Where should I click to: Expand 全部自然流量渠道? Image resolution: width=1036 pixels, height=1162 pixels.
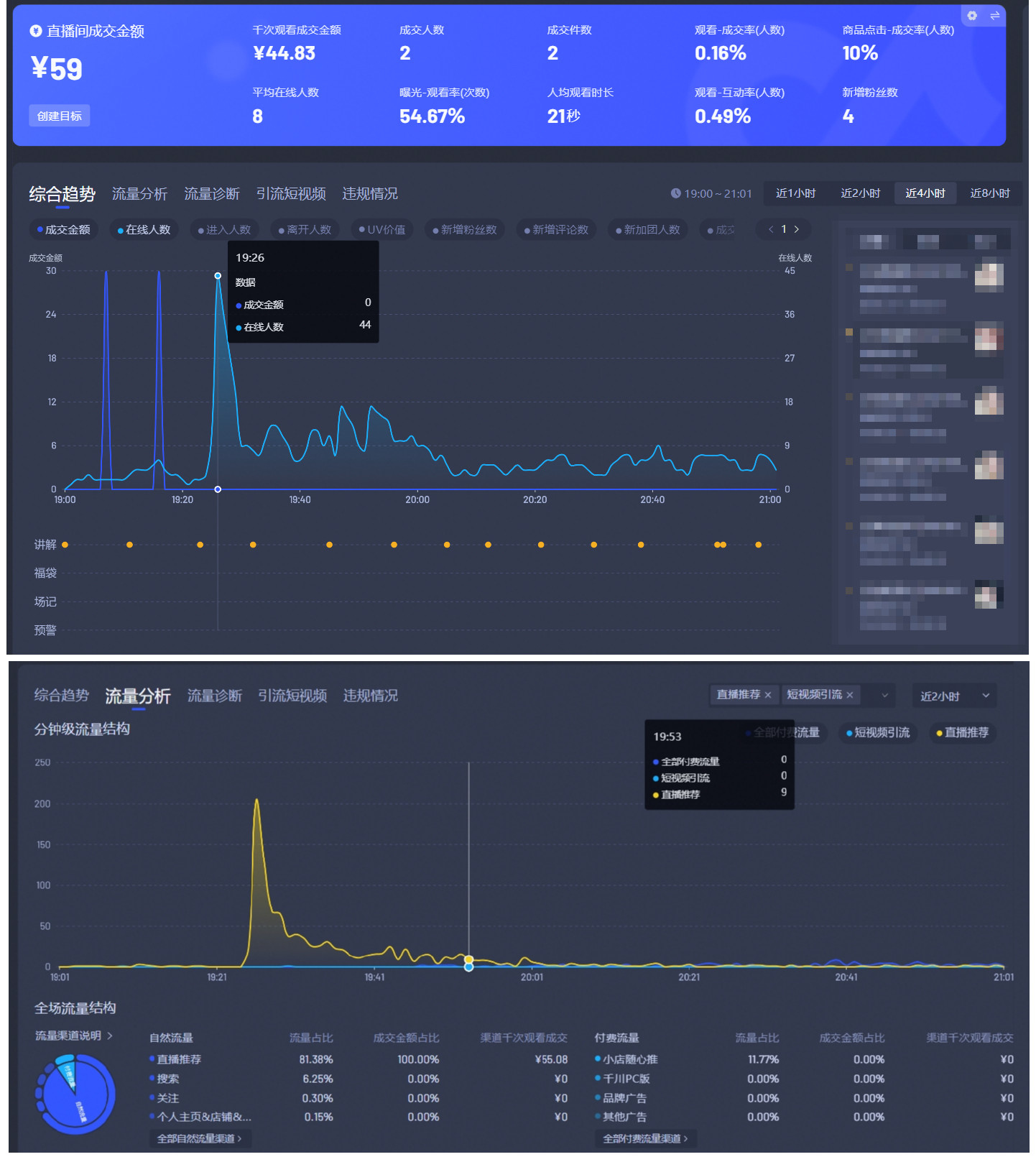click(199, 1138)
